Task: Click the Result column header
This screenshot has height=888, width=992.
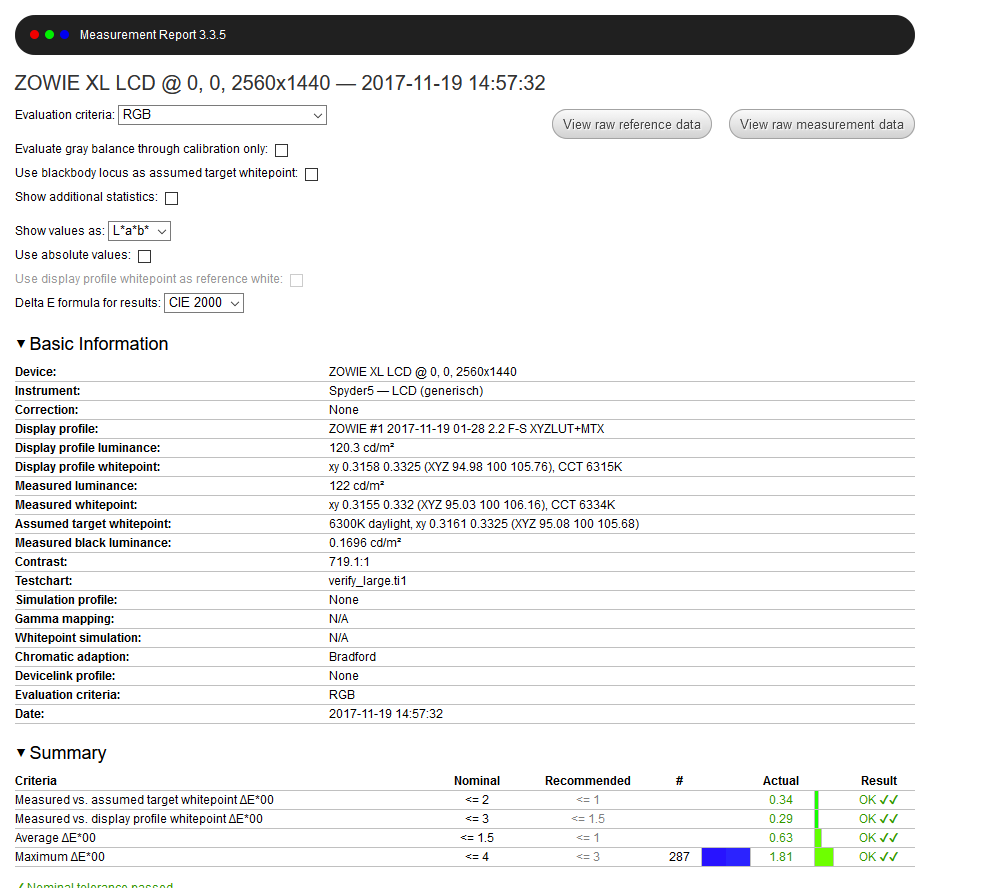Action: pyautogui.click(x=879, y=780)
